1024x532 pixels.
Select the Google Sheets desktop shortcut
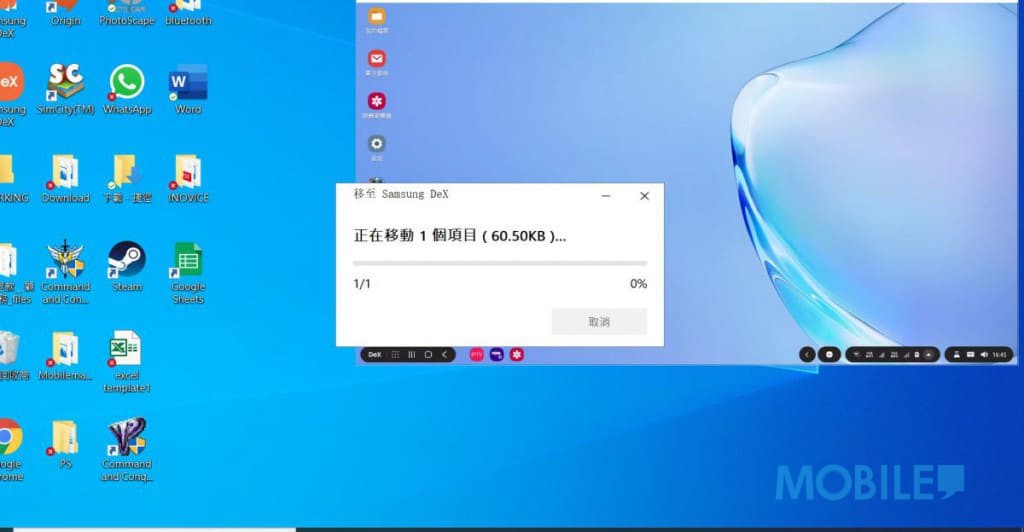click(188, 273)
